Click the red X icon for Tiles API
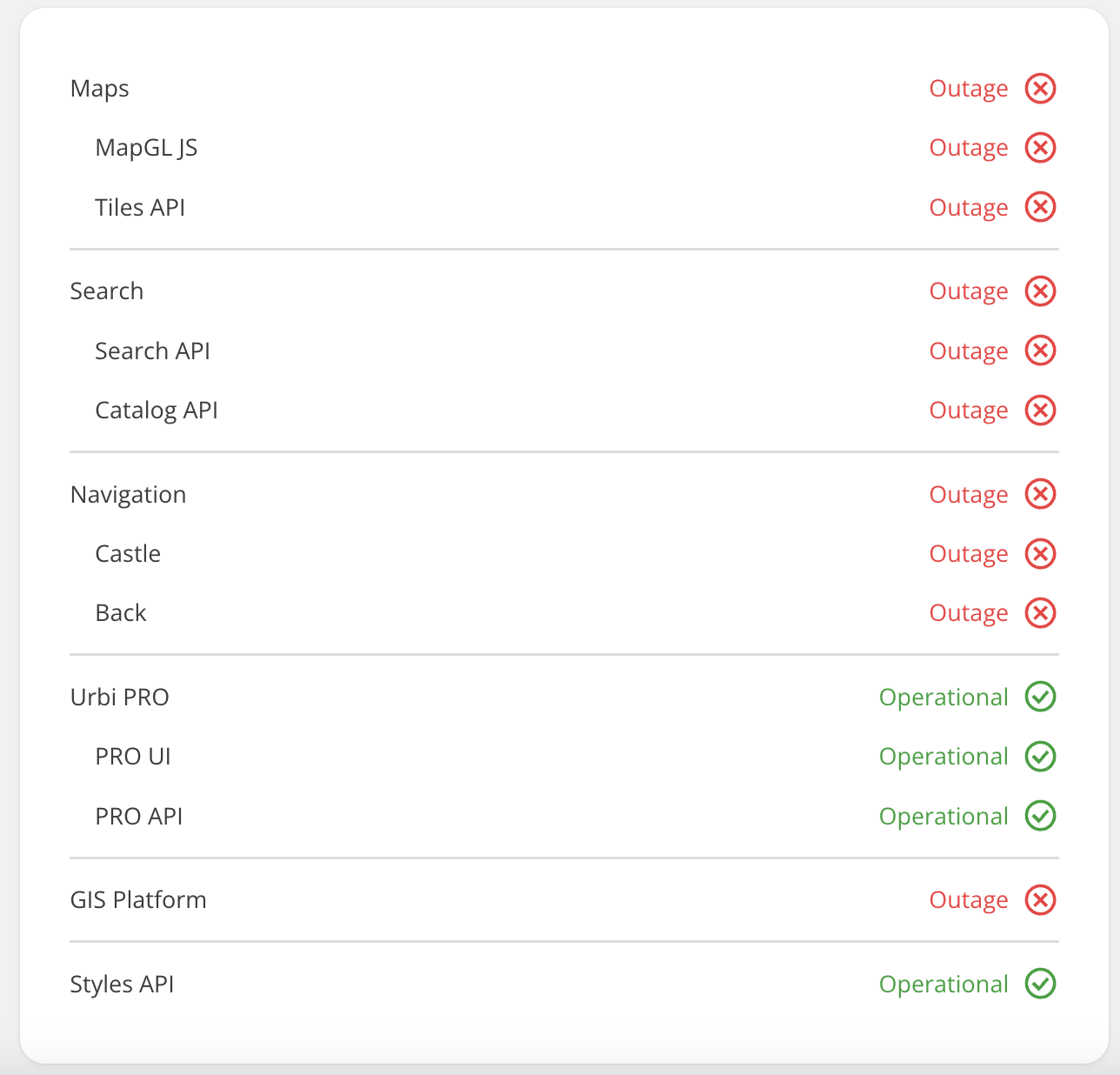1120x1075 pixels. click(1040, 207)
